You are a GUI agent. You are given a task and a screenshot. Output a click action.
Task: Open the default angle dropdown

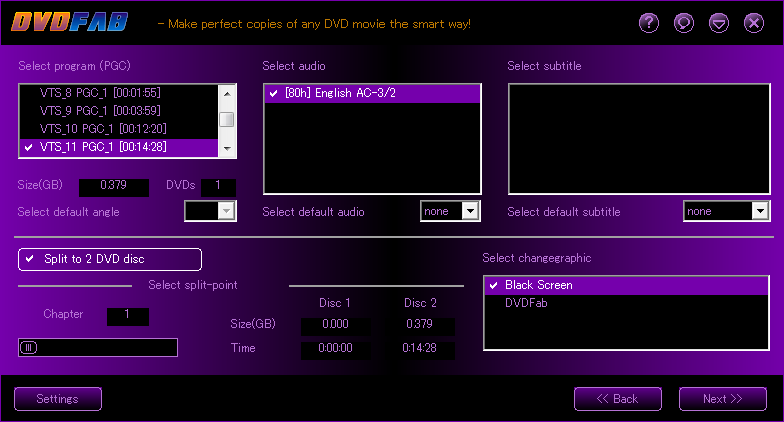[x=226, y=211]
